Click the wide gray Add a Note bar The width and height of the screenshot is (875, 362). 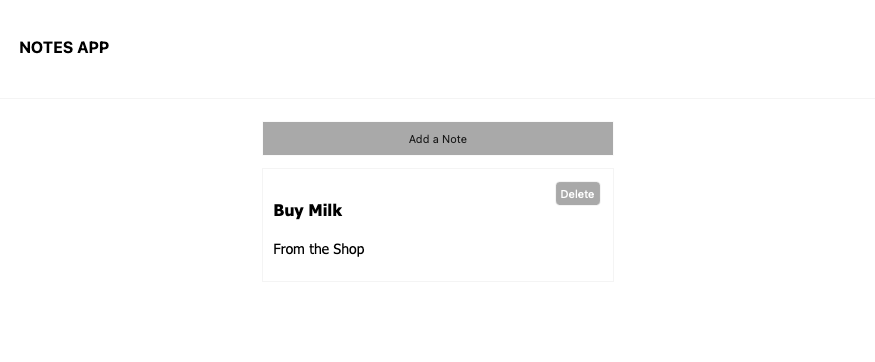pos(438,138)
